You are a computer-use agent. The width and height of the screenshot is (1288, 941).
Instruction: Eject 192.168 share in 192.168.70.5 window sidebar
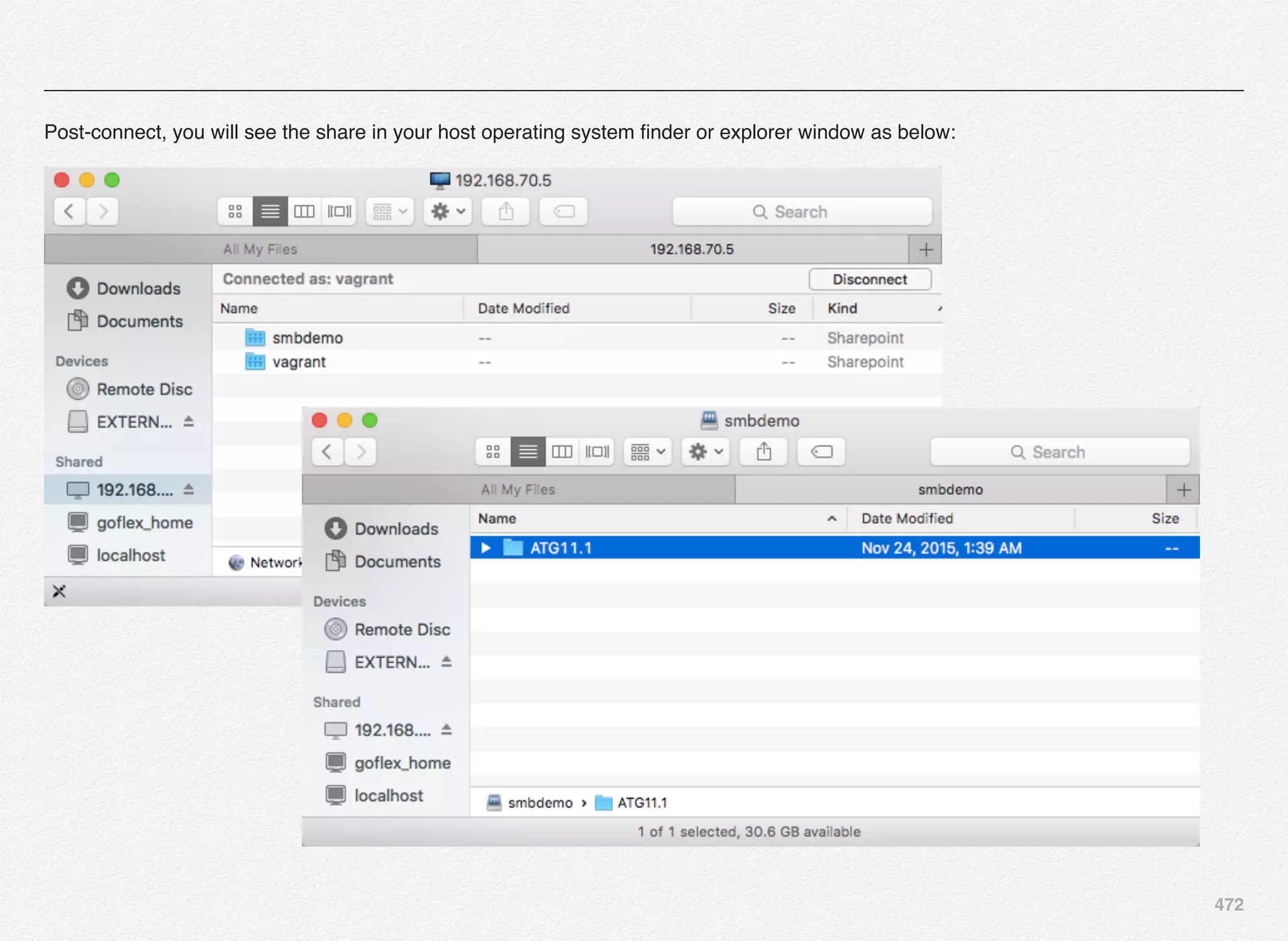189,489
